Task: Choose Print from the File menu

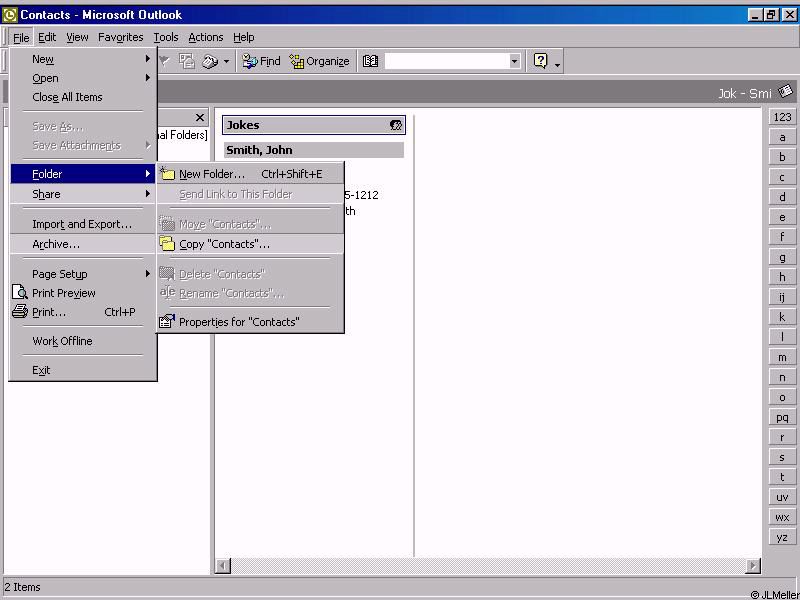Action: 83,312
